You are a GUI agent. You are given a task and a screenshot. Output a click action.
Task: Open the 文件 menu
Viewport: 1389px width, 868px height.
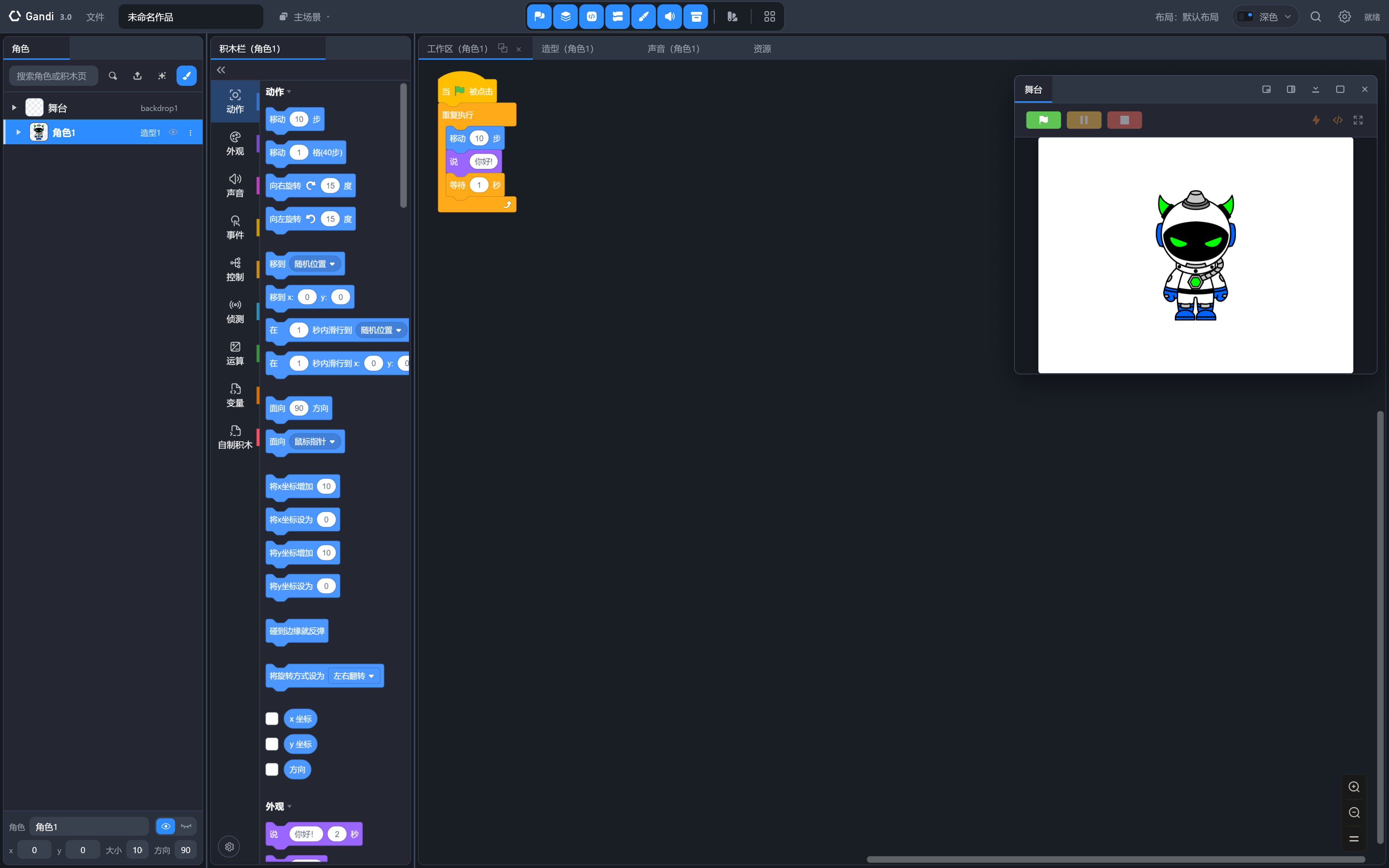click(x=95, y=17)
